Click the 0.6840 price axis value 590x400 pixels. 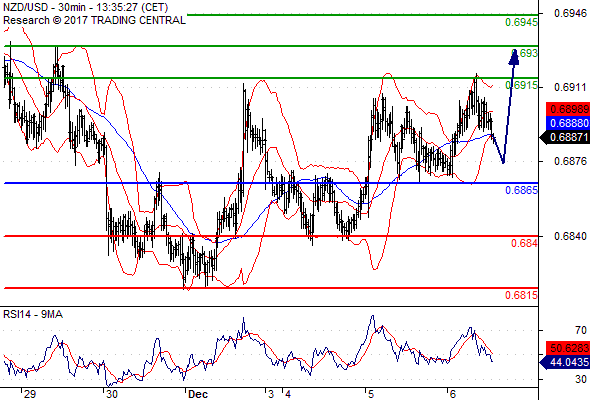coord(570,236)
